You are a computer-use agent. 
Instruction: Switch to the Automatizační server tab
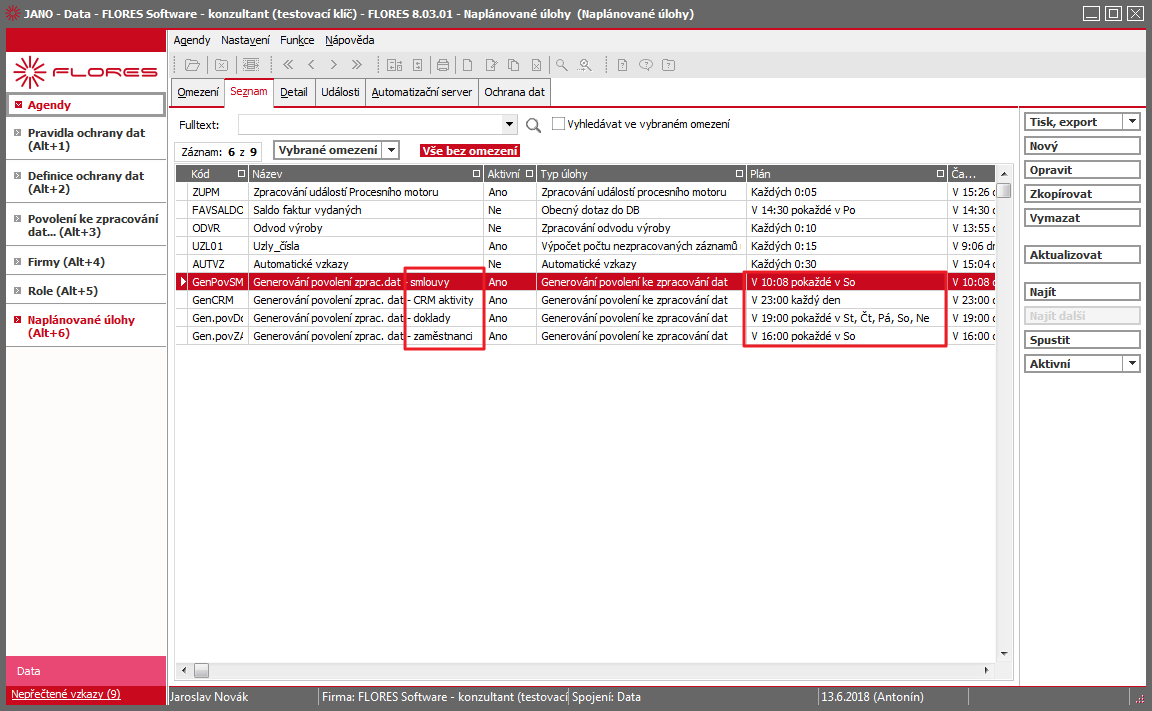click(422, 93)
